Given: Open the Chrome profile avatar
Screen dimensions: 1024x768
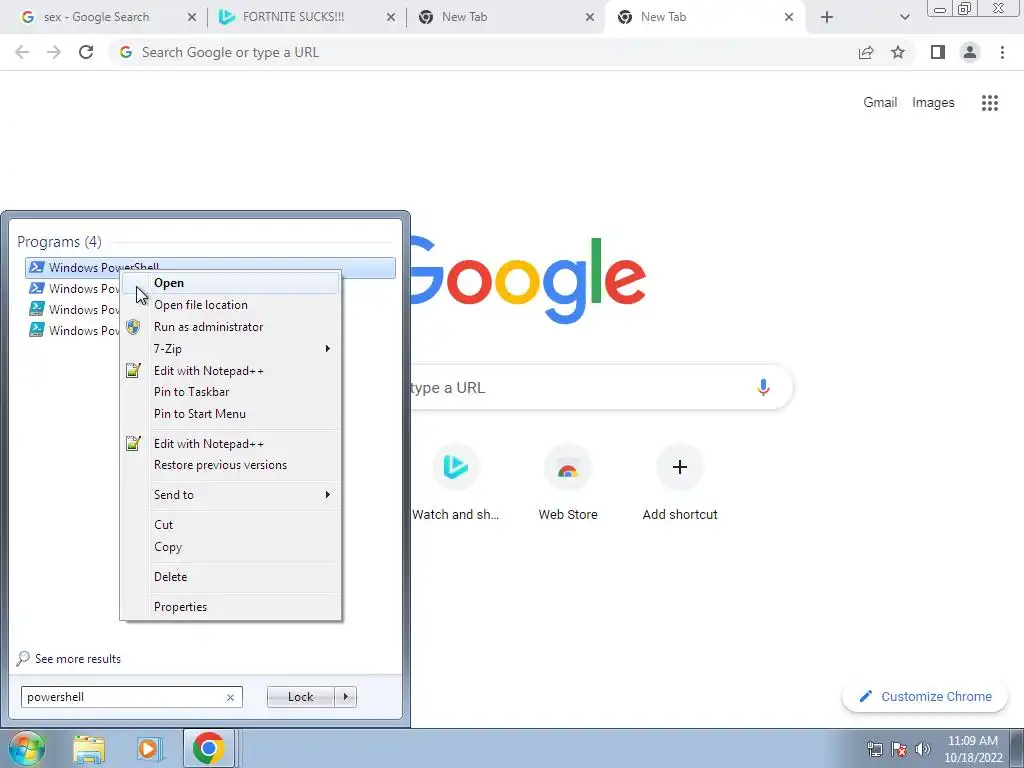Looking at the screenshot, I should click(x=970, y=52).
